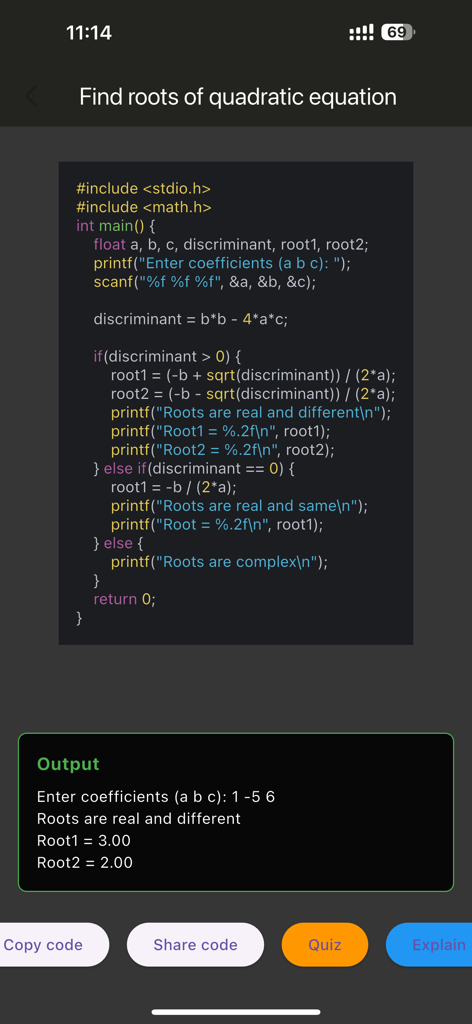Image resolution: width=472 pixels, height=1024 pixels.
Task: Tap the Root2 = 2.00 output line
Action: coord(85,863)
